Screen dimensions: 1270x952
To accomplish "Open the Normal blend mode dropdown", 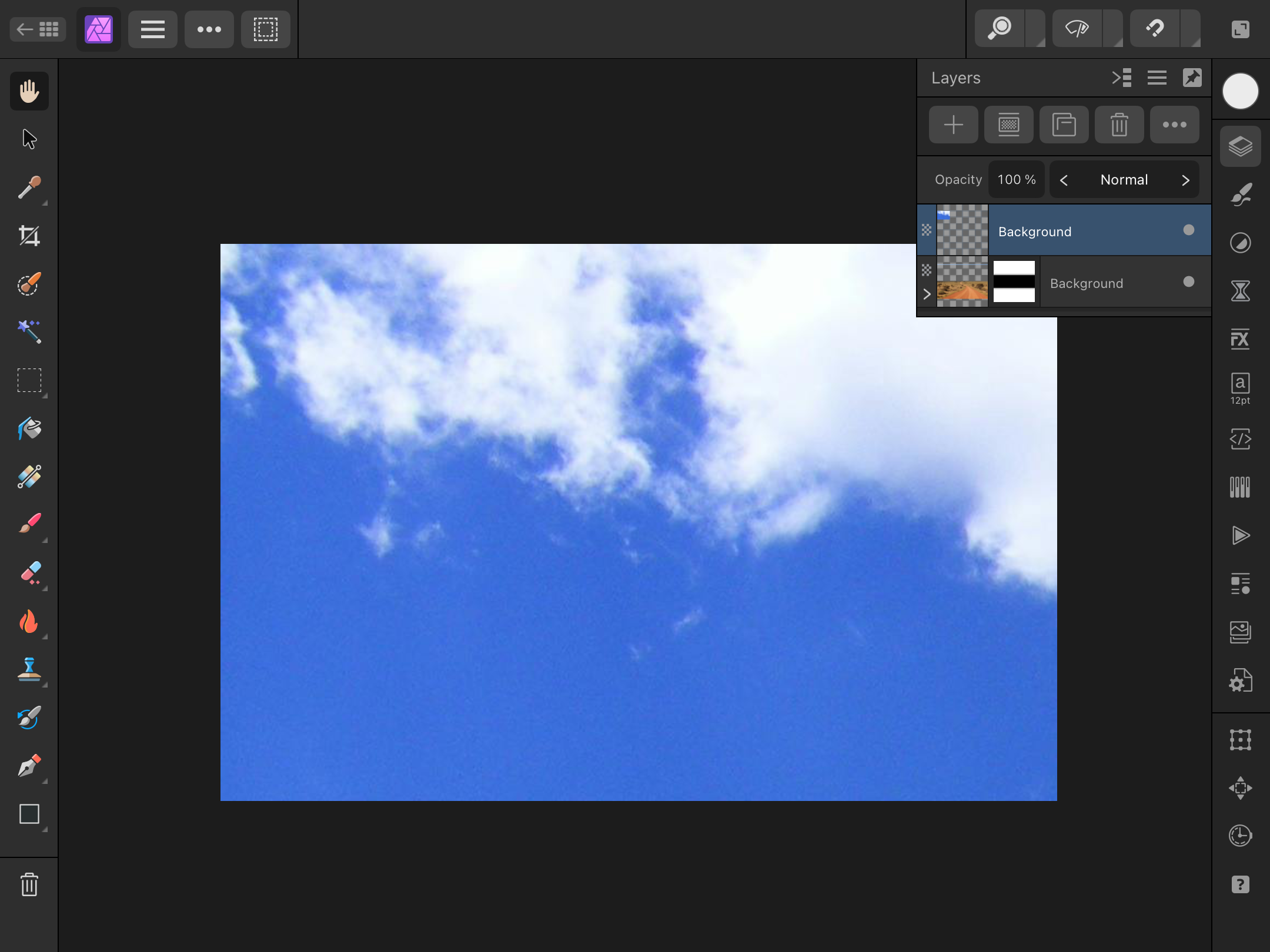I will [x=1124, y=180].
